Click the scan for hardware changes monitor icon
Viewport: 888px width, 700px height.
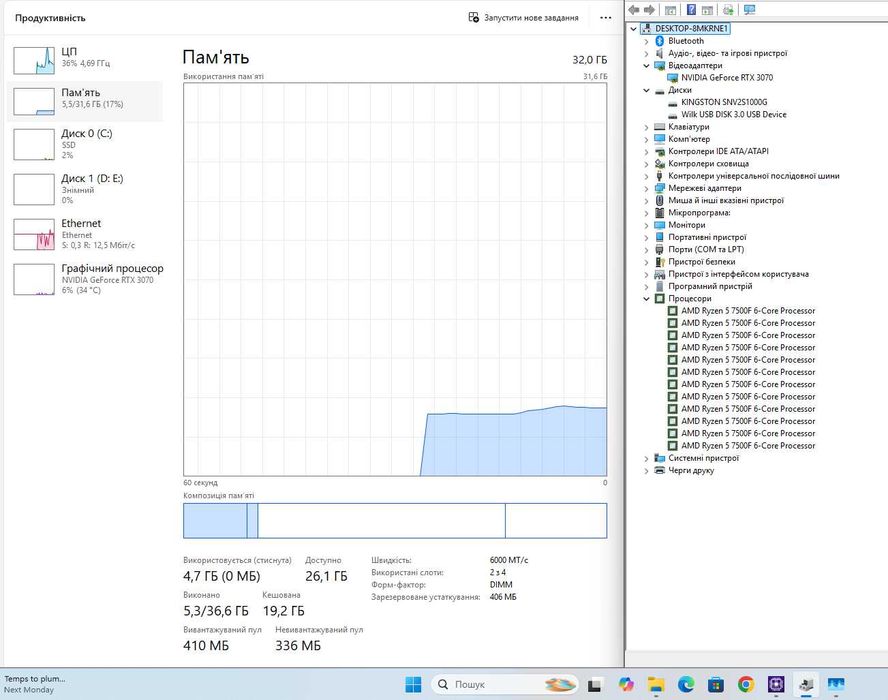coord(749,10)
